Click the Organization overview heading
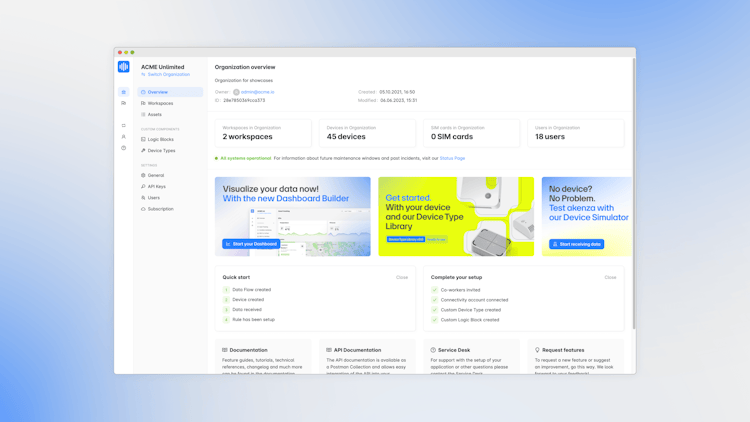The height and width of the screenshot is (422, 750). [x=245, y=67]
